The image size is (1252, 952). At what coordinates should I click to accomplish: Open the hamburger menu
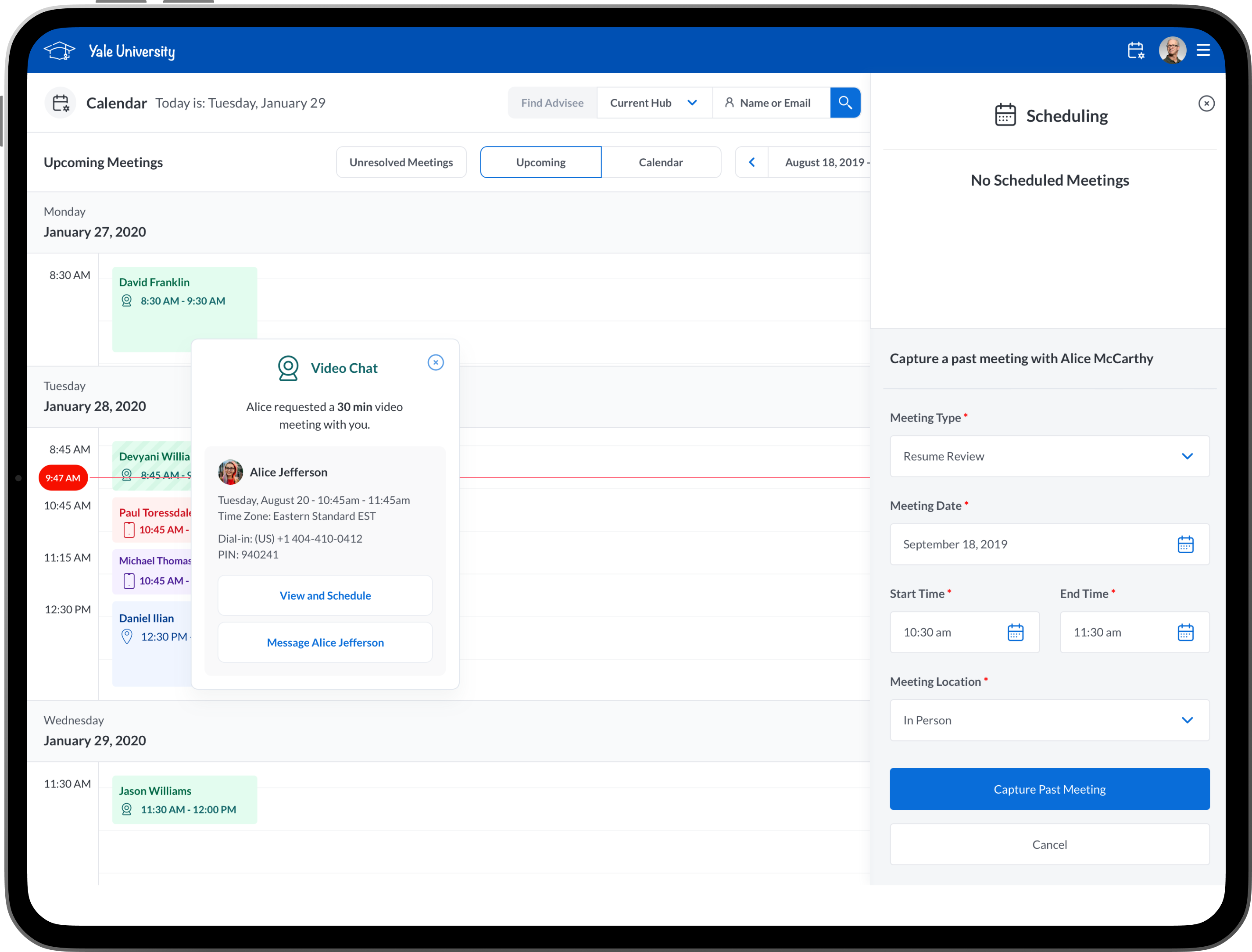point(1203,50)
